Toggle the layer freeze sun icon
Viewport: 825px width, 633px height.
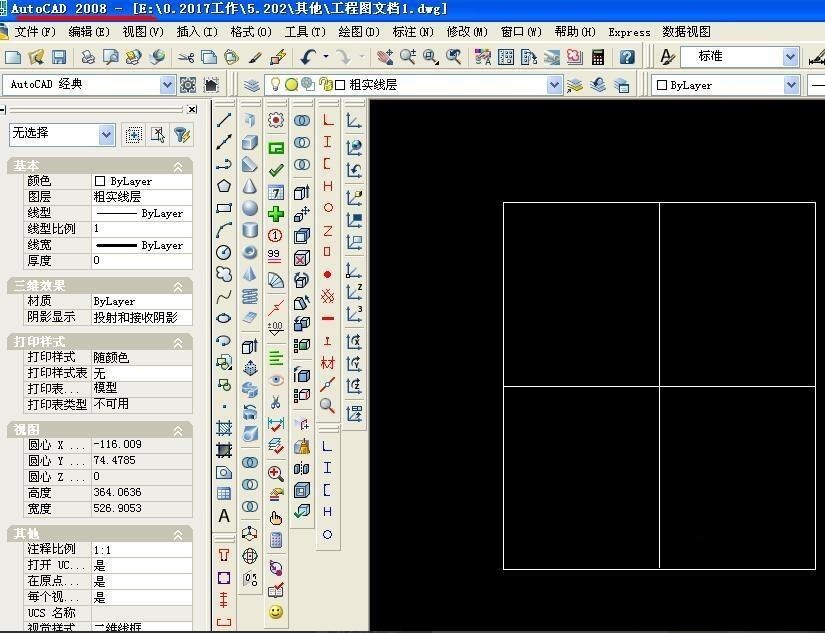(291, 84)
